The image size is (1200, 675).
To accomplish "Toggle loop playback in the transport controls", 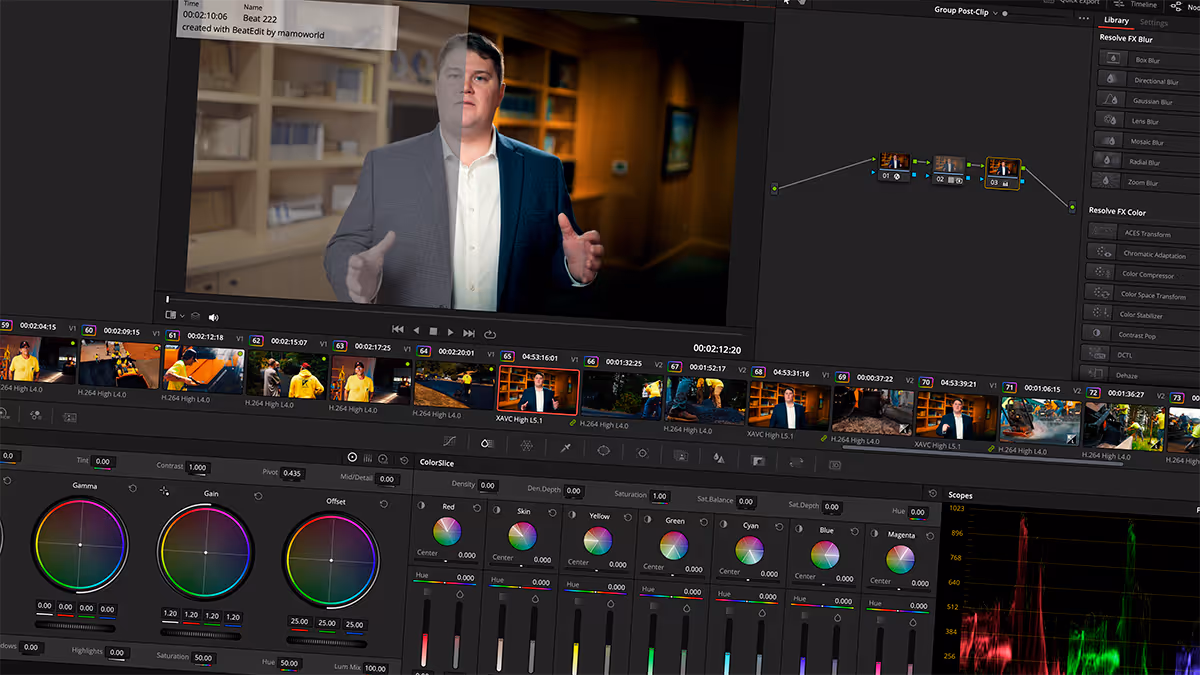I will click(490, 334).
